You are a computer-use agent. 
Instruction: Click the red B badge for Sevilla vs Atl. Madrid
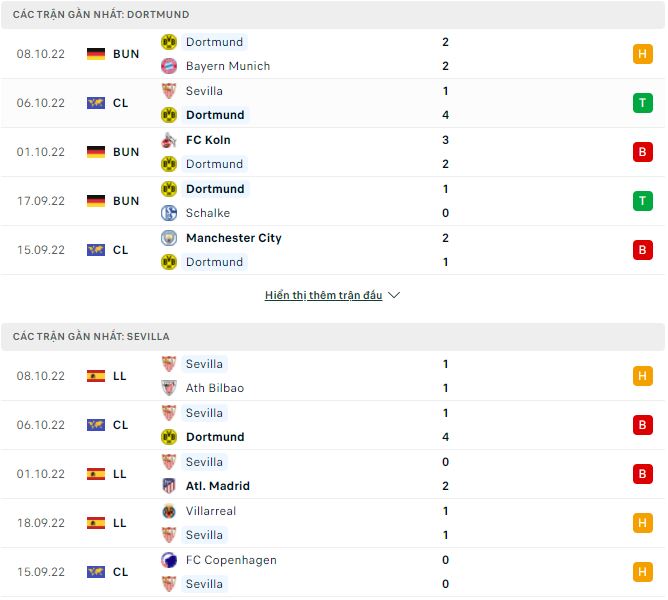coord(642,474)
